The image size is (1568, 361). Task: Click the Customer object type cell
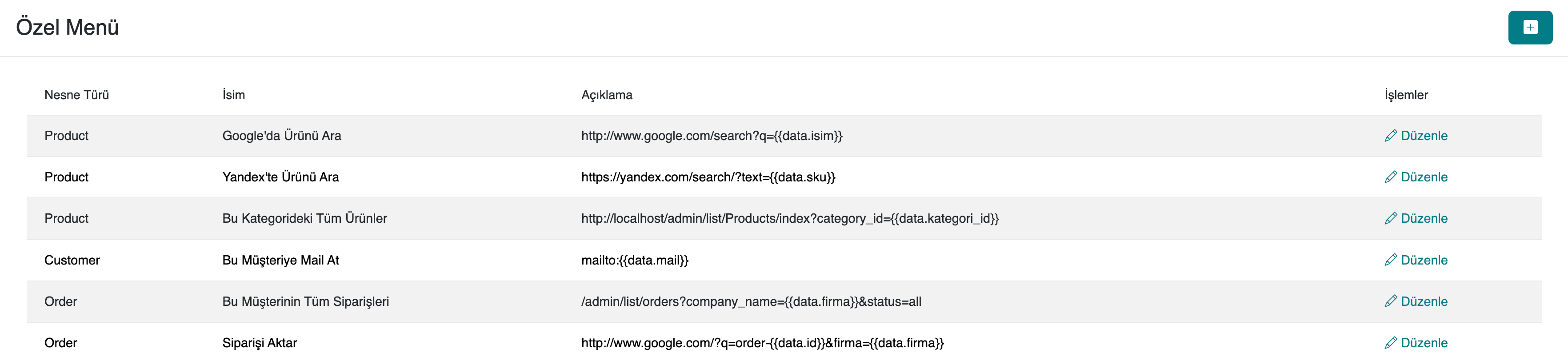tap(72, 260)
